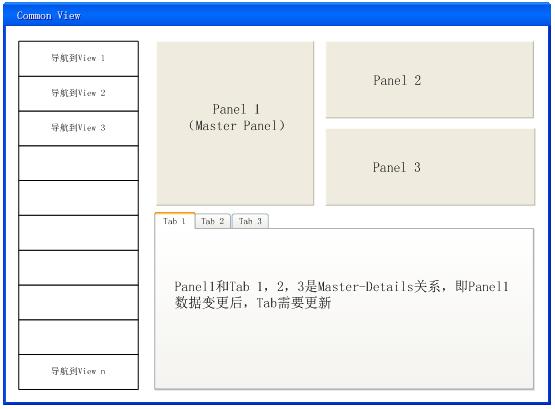Click the 导航到View 1 navigation button
This screenshot has width=555, height=409.
(x=78, y=58)
